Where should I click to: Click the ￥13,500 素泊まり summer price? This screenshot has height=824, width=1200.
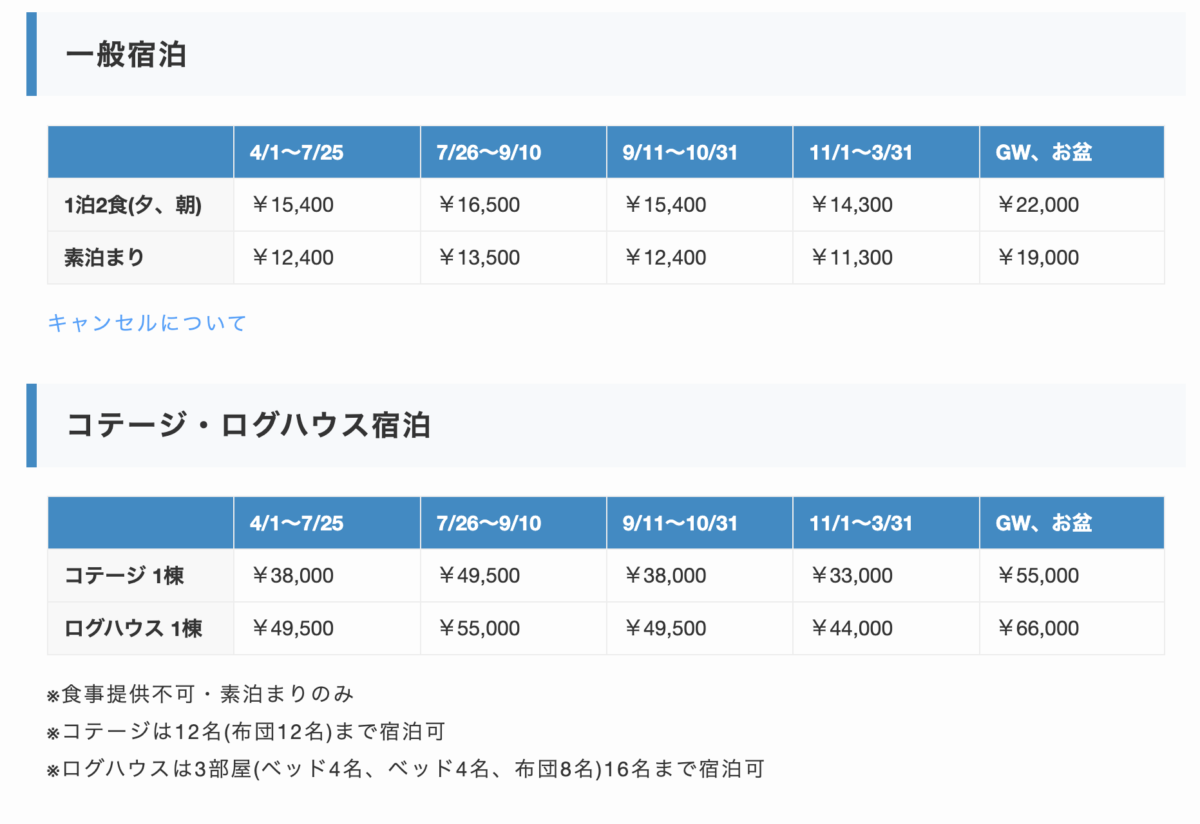479,258
